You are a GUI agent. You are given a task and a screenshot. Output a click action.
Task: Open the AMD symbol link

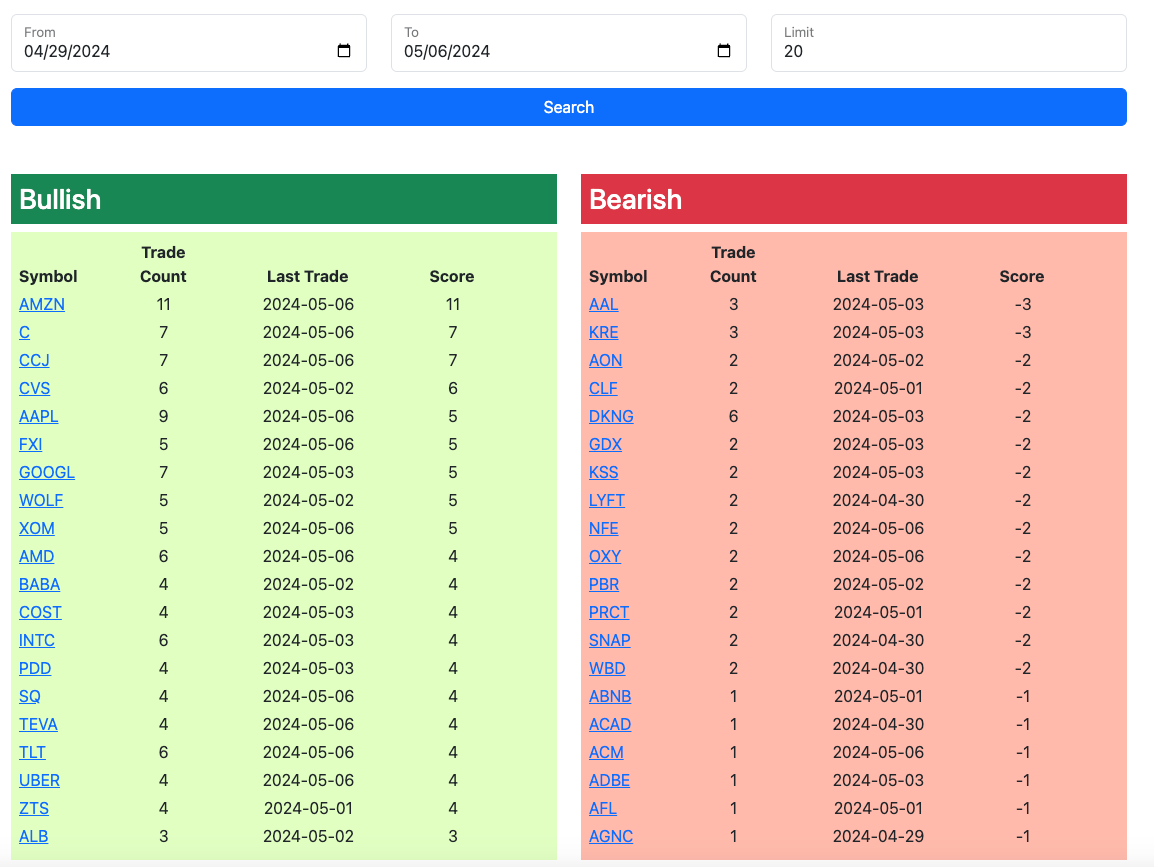(x=37, y=556)
